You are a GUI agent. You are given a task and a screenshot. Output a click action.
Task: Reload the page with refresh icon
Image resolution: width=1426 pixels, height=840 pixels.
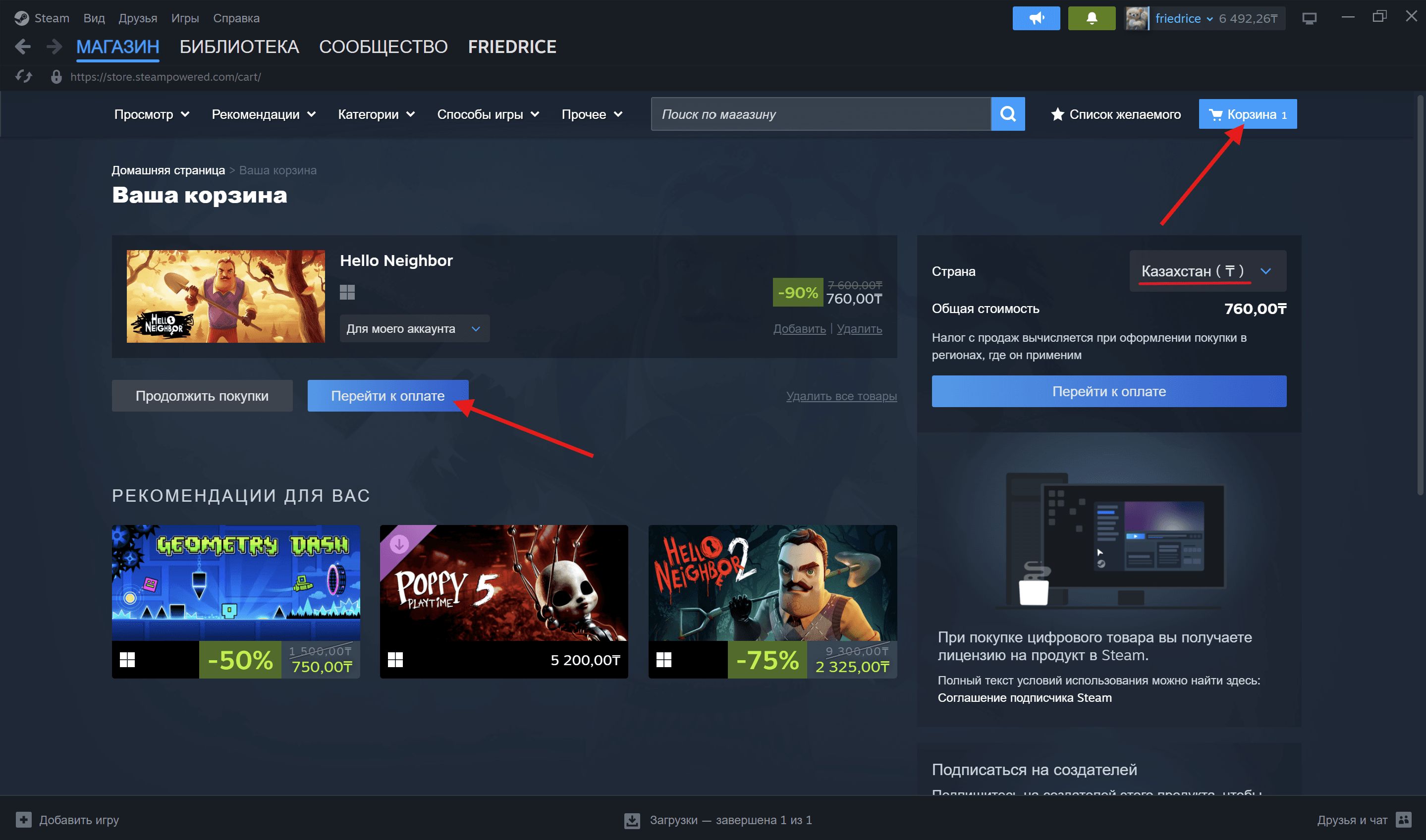point(24,76)
